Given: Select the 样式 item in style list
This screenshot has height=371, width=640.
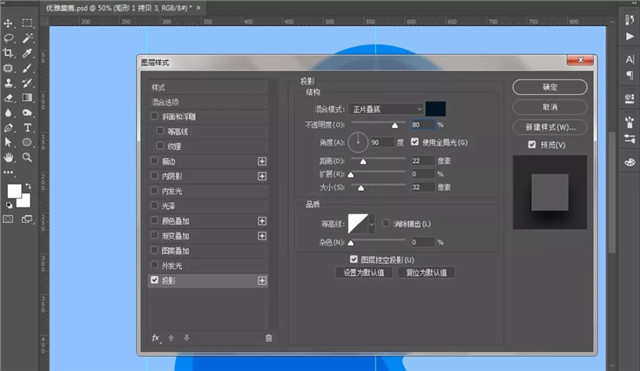Looking at the screenshot, I should pos(208,87).
